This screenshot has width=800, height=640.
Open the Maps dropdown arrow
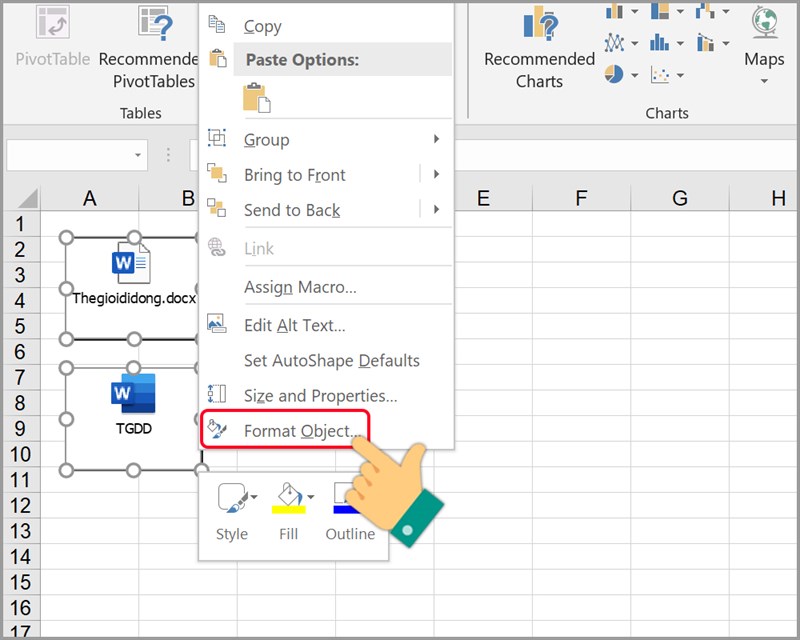(764, 81)
